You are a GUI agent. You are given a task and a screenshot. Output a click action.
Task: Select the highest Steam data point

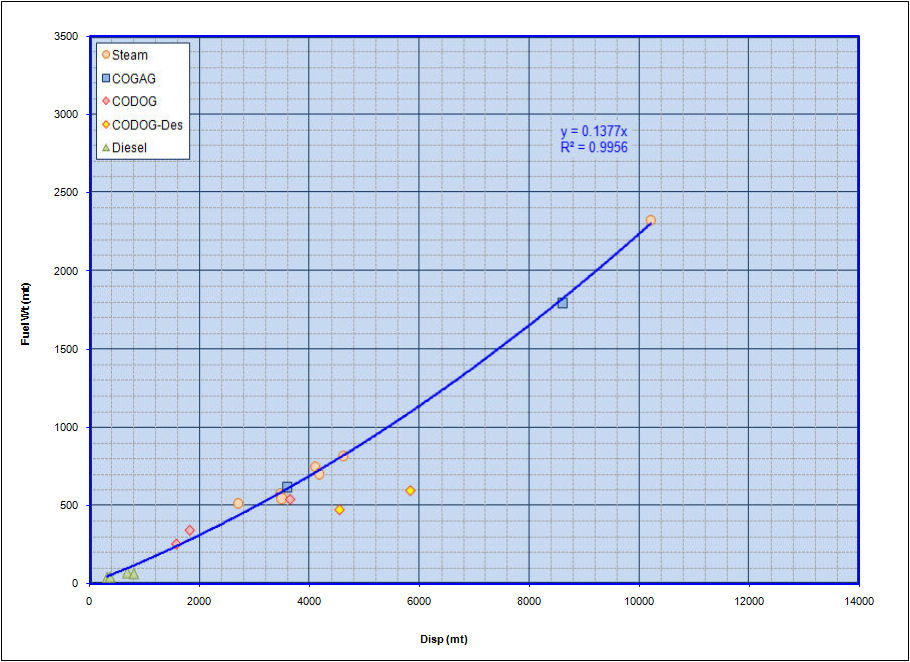[650, 220]
